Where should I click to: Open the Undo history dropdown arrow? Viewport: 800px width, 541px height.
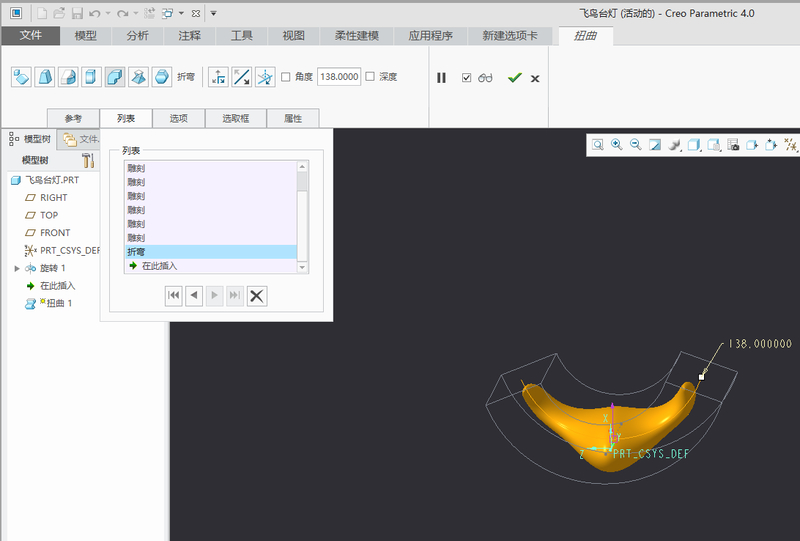pos(108,13)
